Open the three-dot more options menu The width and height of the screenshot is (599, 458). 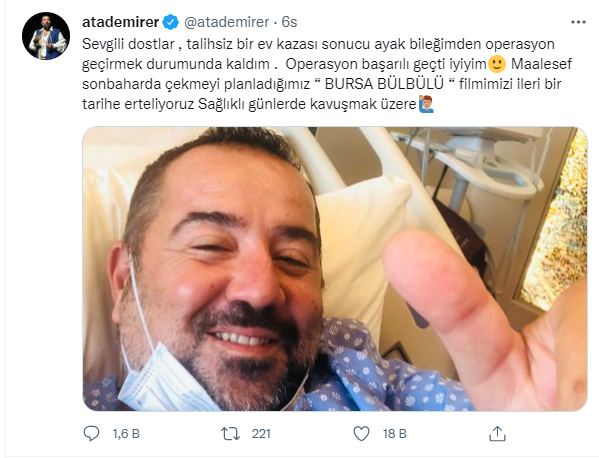click(x=578, y=22)
